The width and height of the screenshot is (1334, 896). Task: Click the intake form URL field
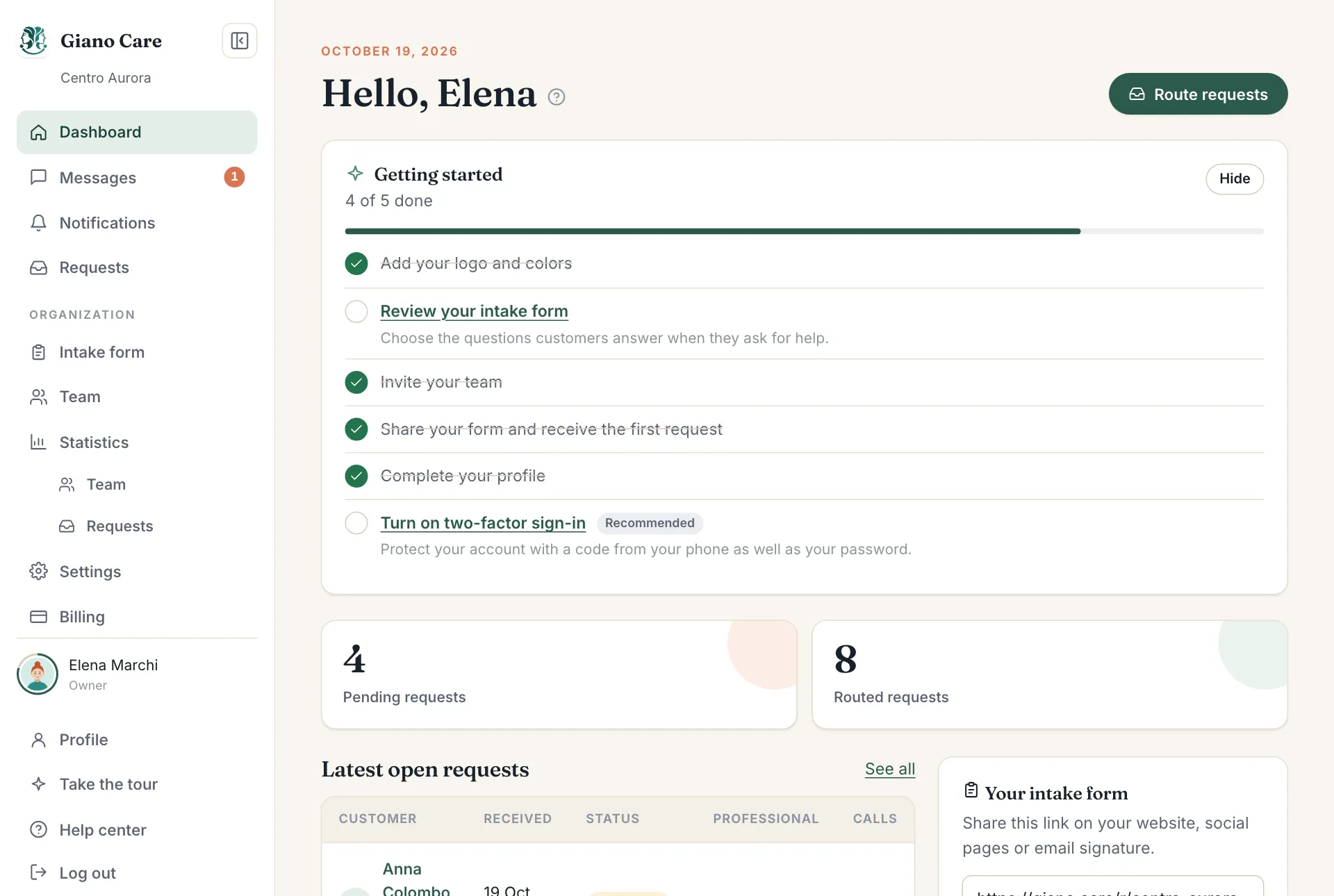1113,886
